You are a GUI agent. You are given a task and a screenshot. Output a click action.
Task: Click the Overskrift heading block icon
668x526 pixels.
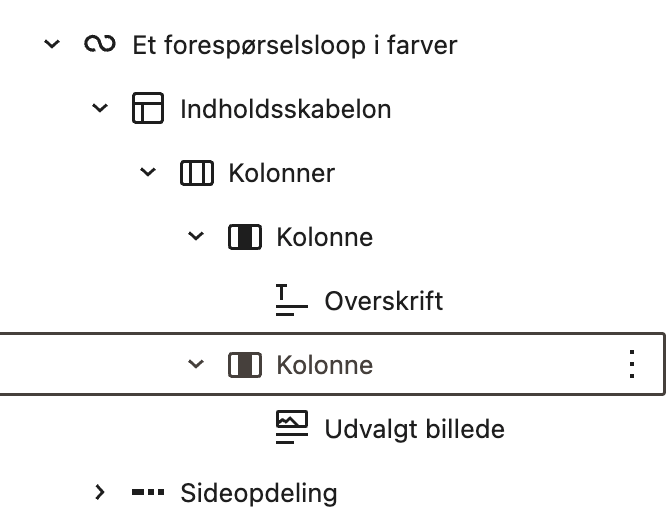[x=292, y=301]
